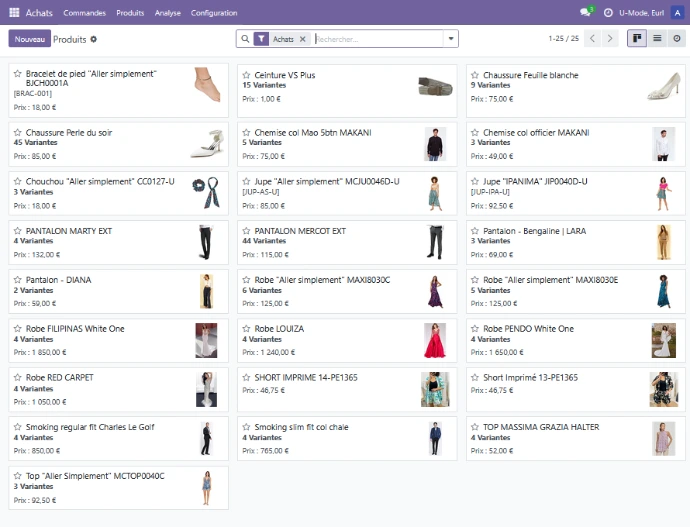Favorite the PANTALON MARTY EXT product
The width and height of the screenshot is (690, 527).
tap(18, 231)
